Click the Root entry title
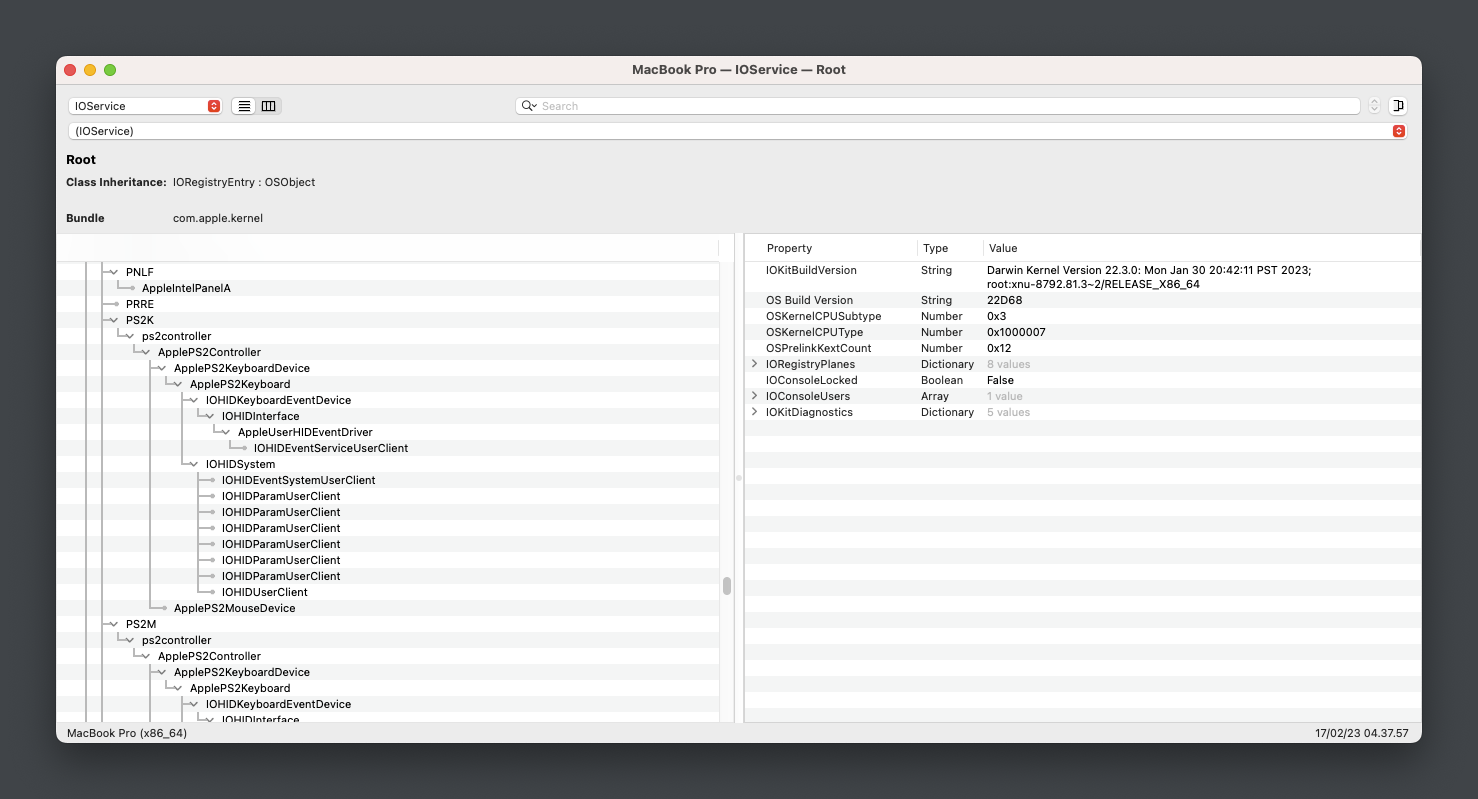 (81, 160)
